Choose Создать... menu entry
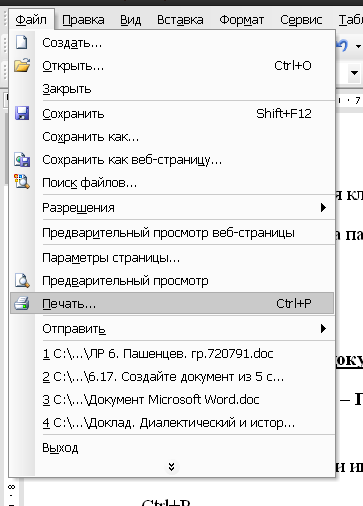The height and width of the screenshot is (506, 363). coord(172,43)
